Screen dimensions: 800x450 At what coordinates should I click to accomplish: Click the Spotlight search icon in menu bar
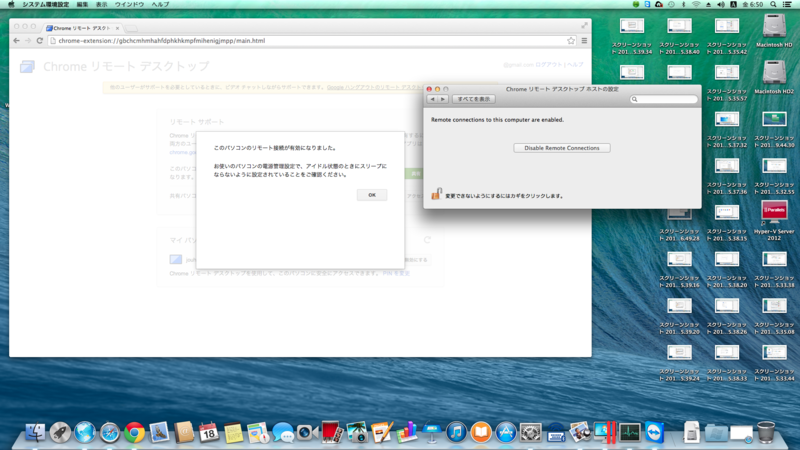773,4
